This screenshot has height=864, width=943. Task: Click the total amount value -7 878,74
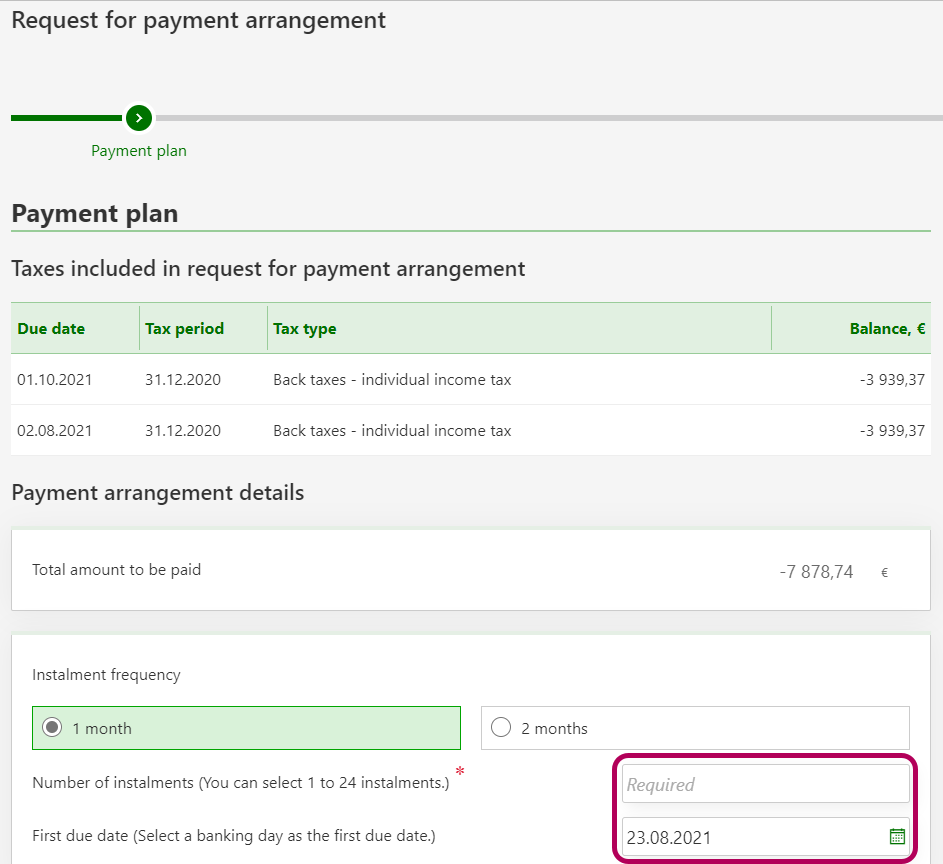click(816, 572)
